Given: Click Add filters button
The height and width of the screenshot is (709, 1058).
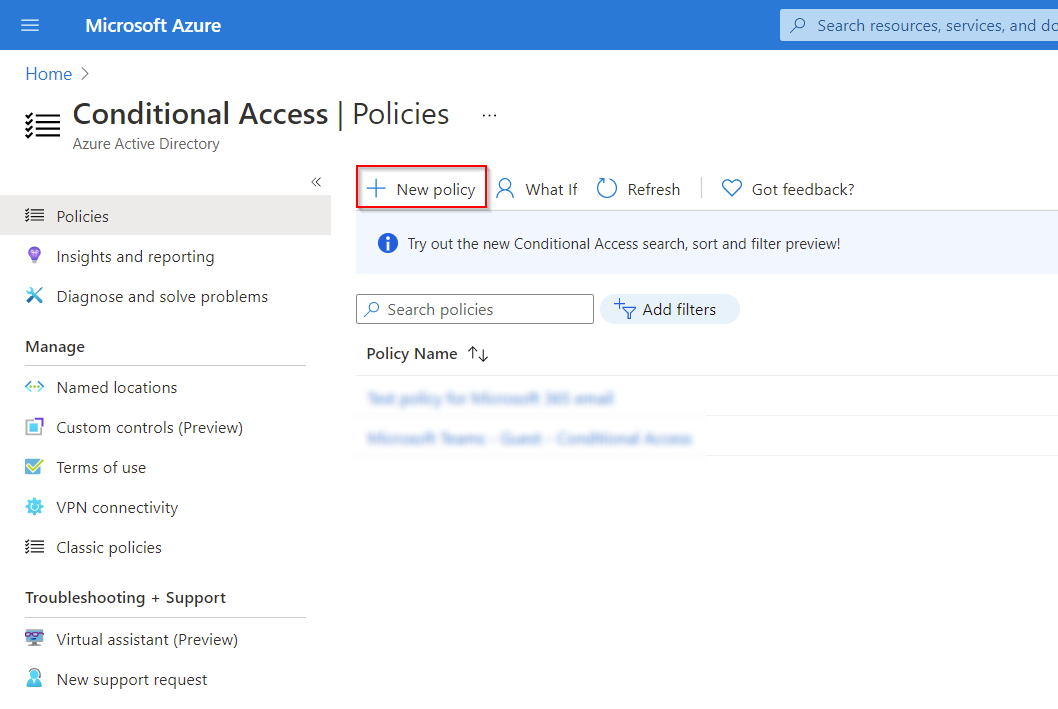Looking at the screenshot, I should click(669, 309).
